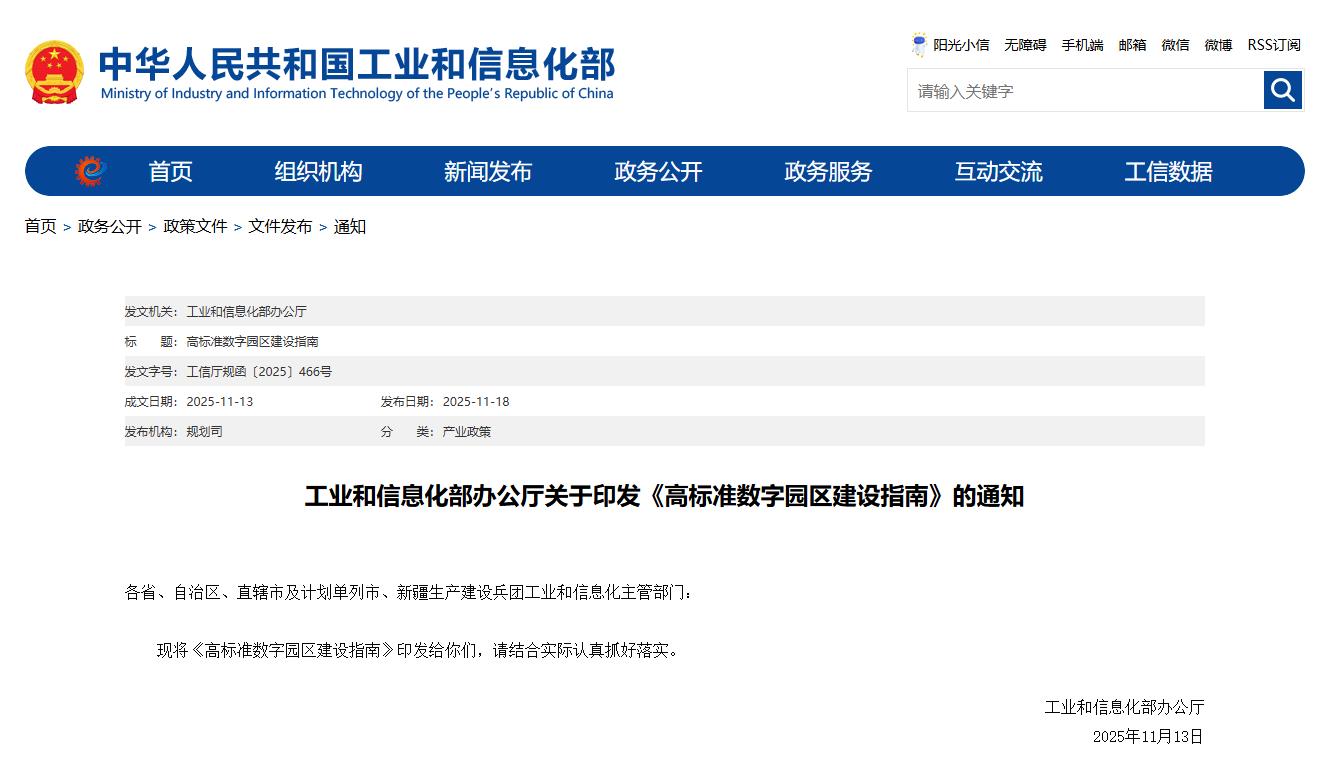Click the 无障碍 accessibility link
The height and width of the screenshot is (766, 1332).
tap(1025, 45)
